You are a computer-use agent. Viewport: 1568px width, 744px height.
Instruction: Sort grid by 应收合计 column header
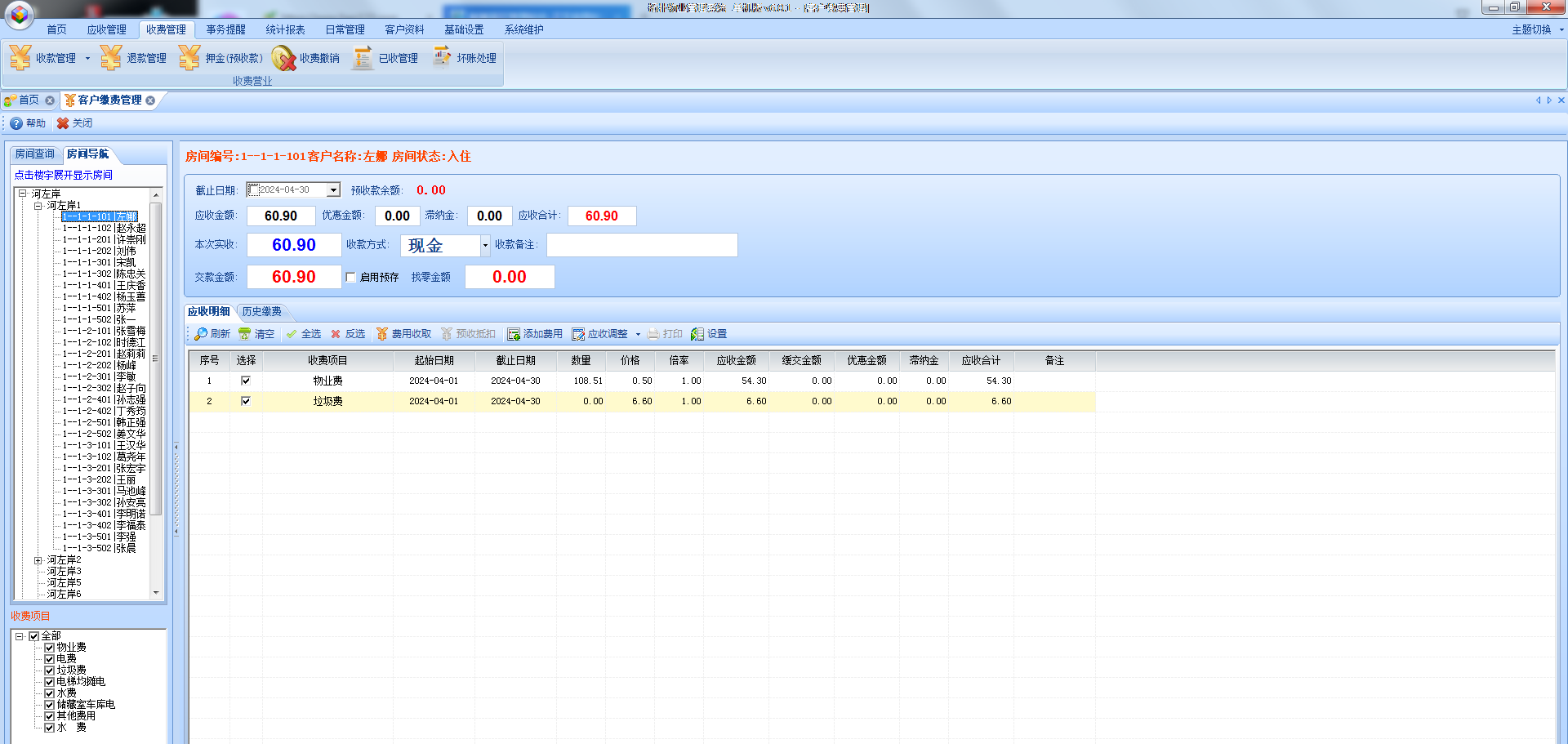(x=981, y=360)
